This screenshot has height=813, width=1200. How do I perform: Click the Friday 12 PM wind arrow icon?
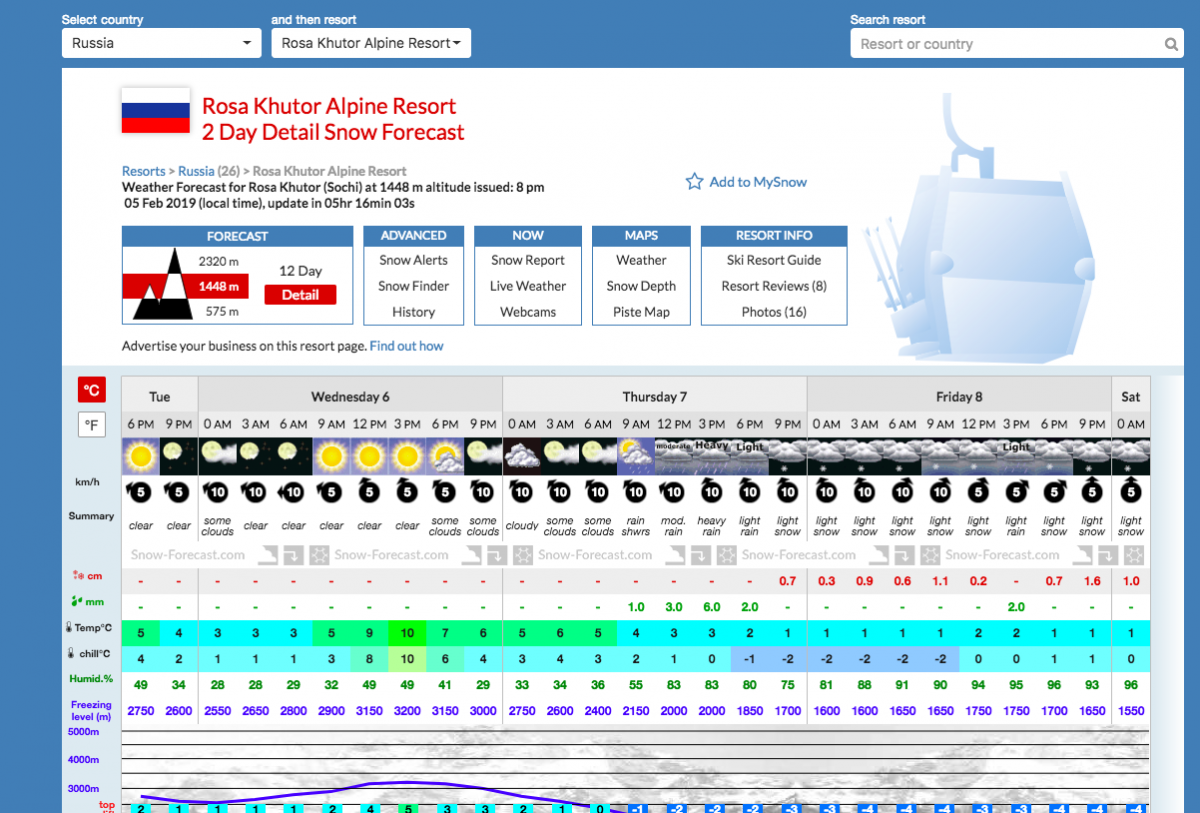[x=978, y=491]
